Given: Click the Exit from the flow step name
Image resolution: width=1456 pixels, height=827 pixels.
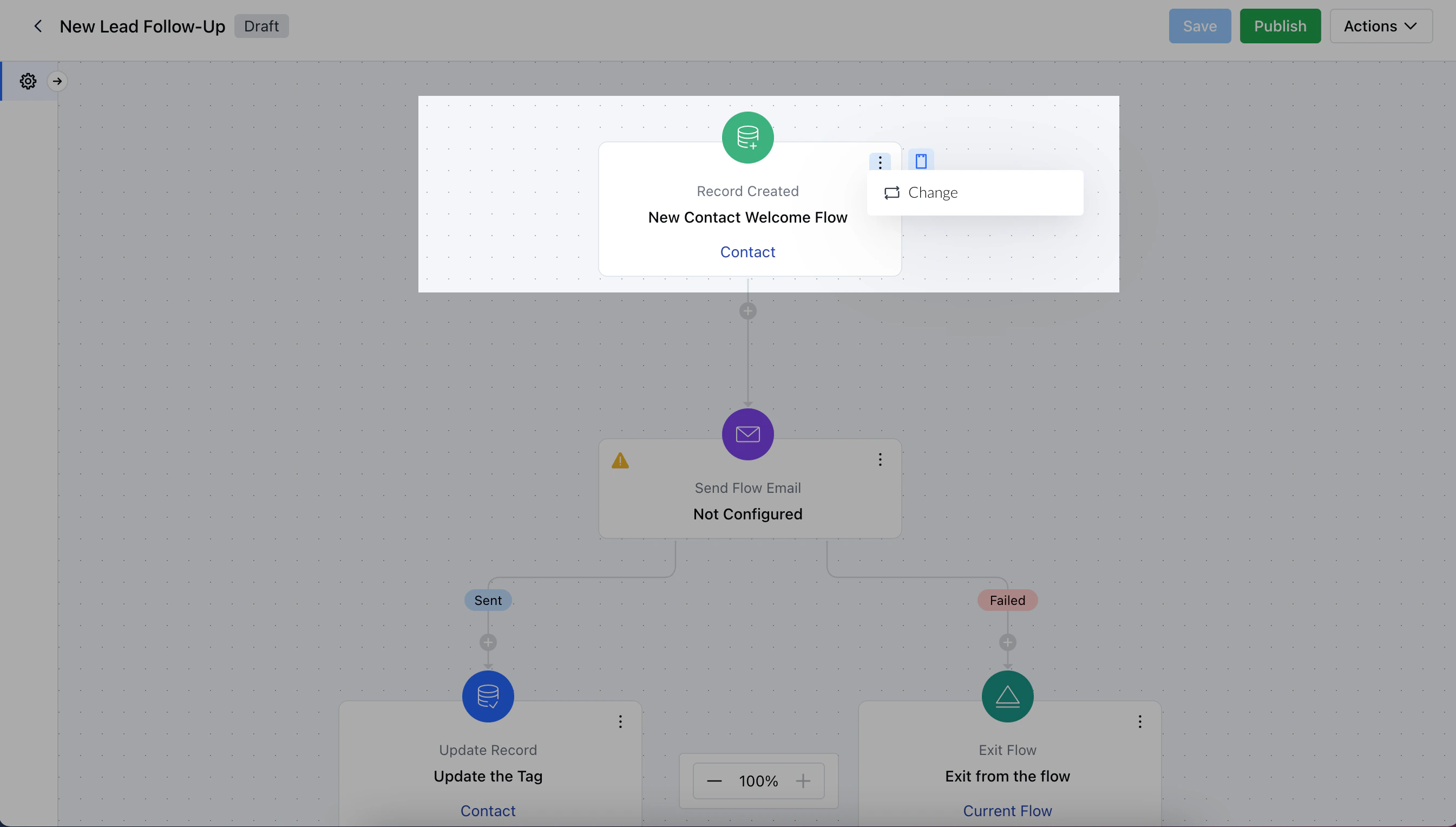Looking at the screenshot, I should pos(1007,776).
